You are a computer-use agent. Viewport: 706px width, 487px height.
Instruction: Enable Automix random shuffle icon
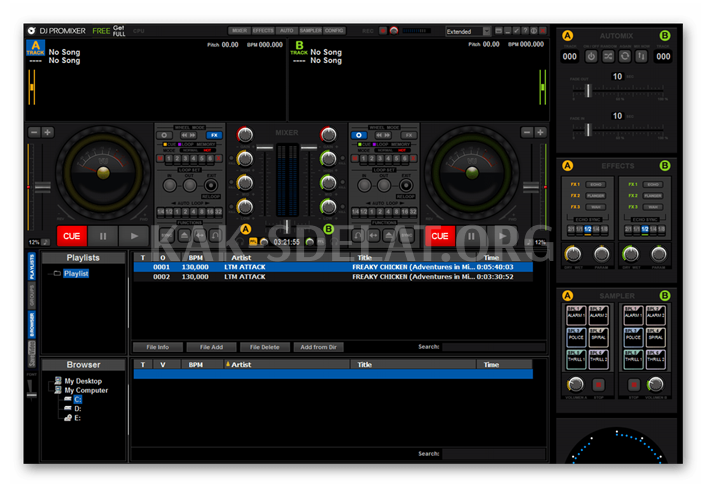pyautogui.click(x=608, y=56)
